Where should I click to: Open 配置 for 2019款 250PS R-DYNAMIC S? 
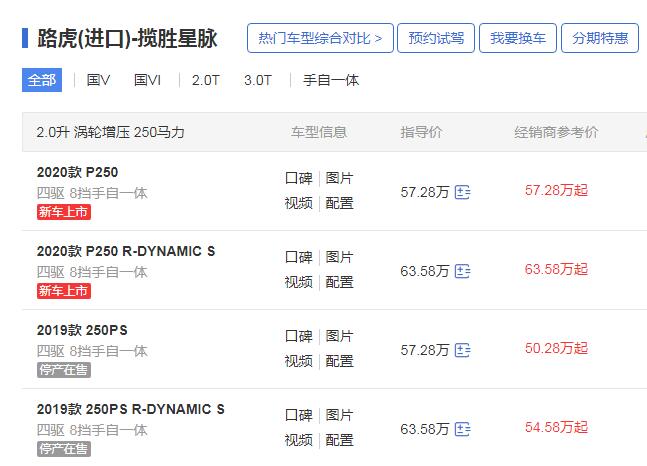pos(339,440)
